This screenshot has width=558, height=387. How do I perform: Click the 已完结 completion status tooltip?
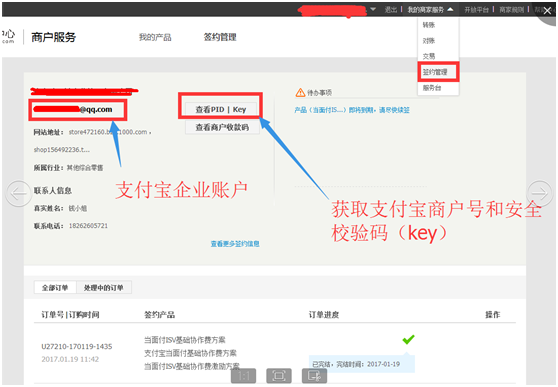click(361, 364)
